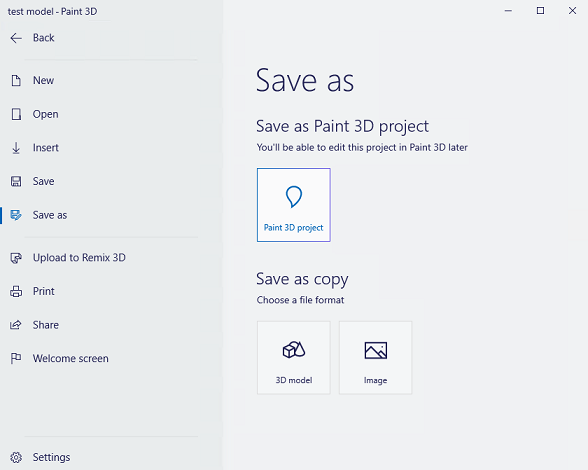Click the Back arrow icon

pyautogui.click(x=16, y=38)
